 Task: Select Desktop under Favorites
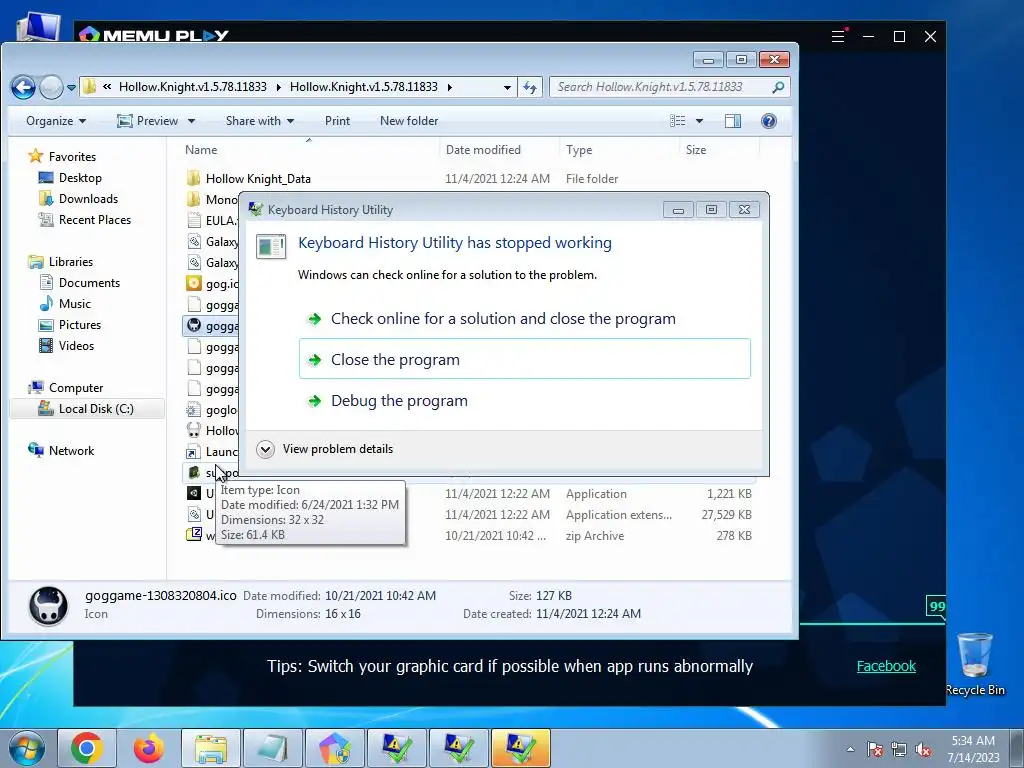coord(80,178)
